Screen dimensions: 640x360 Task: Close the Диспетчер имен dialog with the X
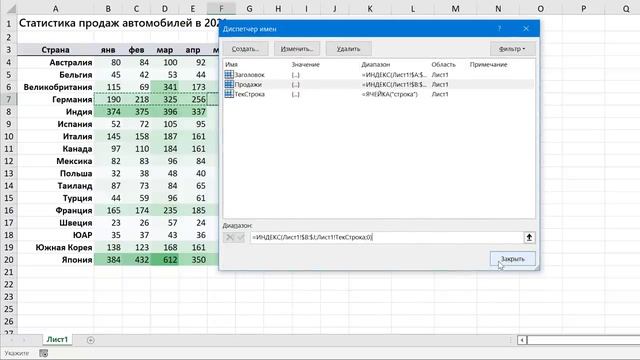pos(526,29)
